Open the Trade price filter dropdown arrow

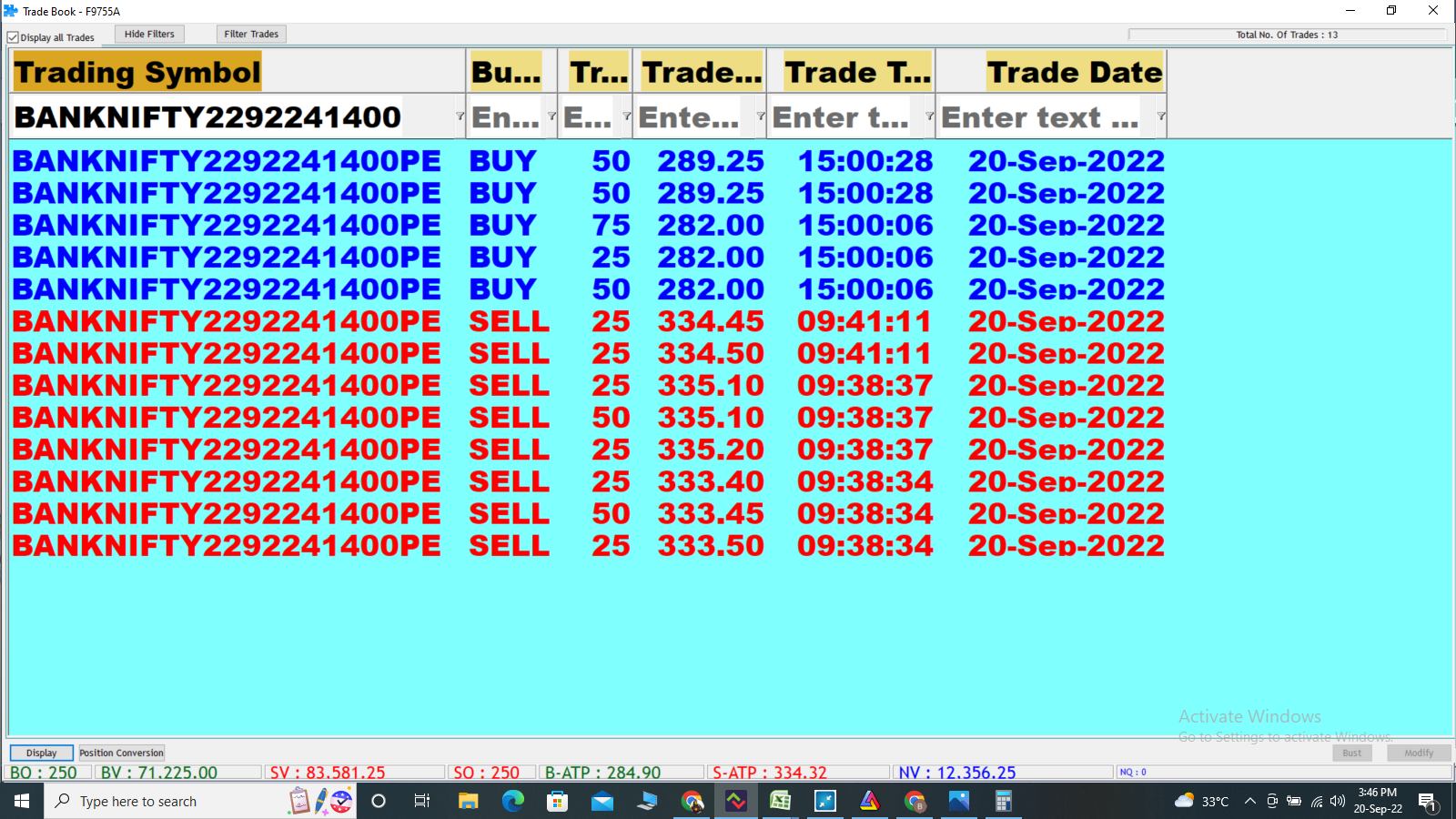click(x=760, y=116)
